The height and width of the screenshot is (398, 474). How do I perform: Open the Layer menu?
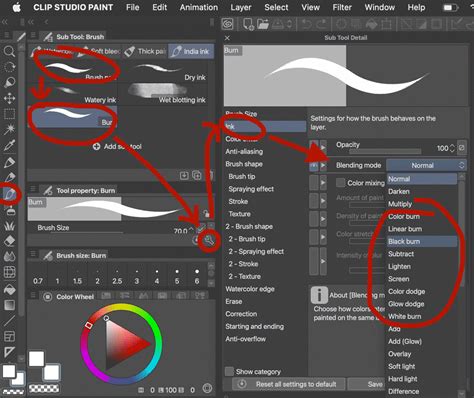[x=241, y=7]
